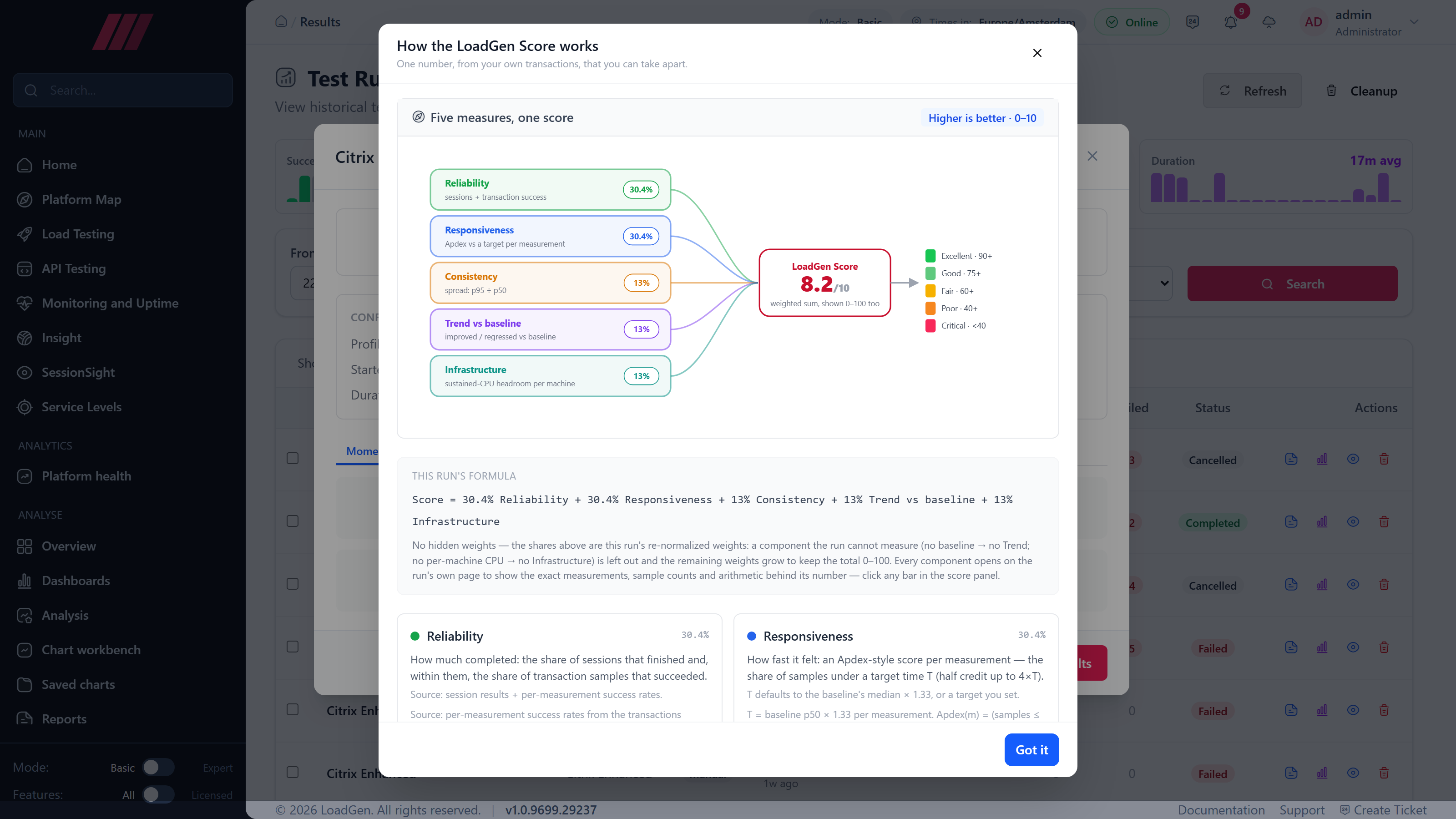Click the Online status indicator
The width and height of the screenshot is (1456, 819).
1132,22
